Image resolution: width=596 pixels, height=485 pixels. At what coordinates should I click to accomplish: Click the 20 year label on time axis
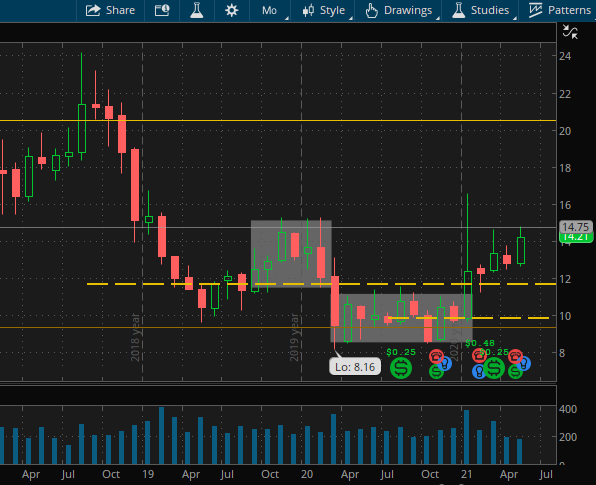coord(307,474)
